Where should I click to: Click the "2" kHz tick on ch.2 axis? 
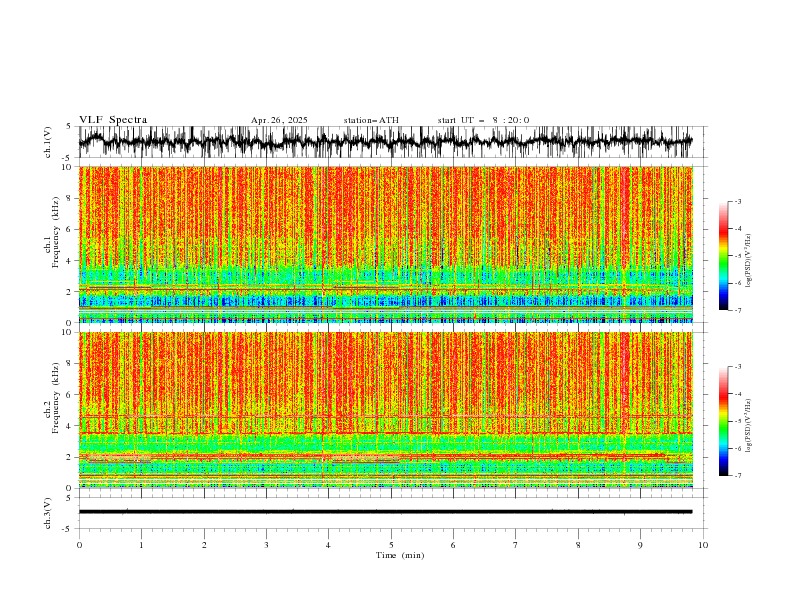(69, 457)
